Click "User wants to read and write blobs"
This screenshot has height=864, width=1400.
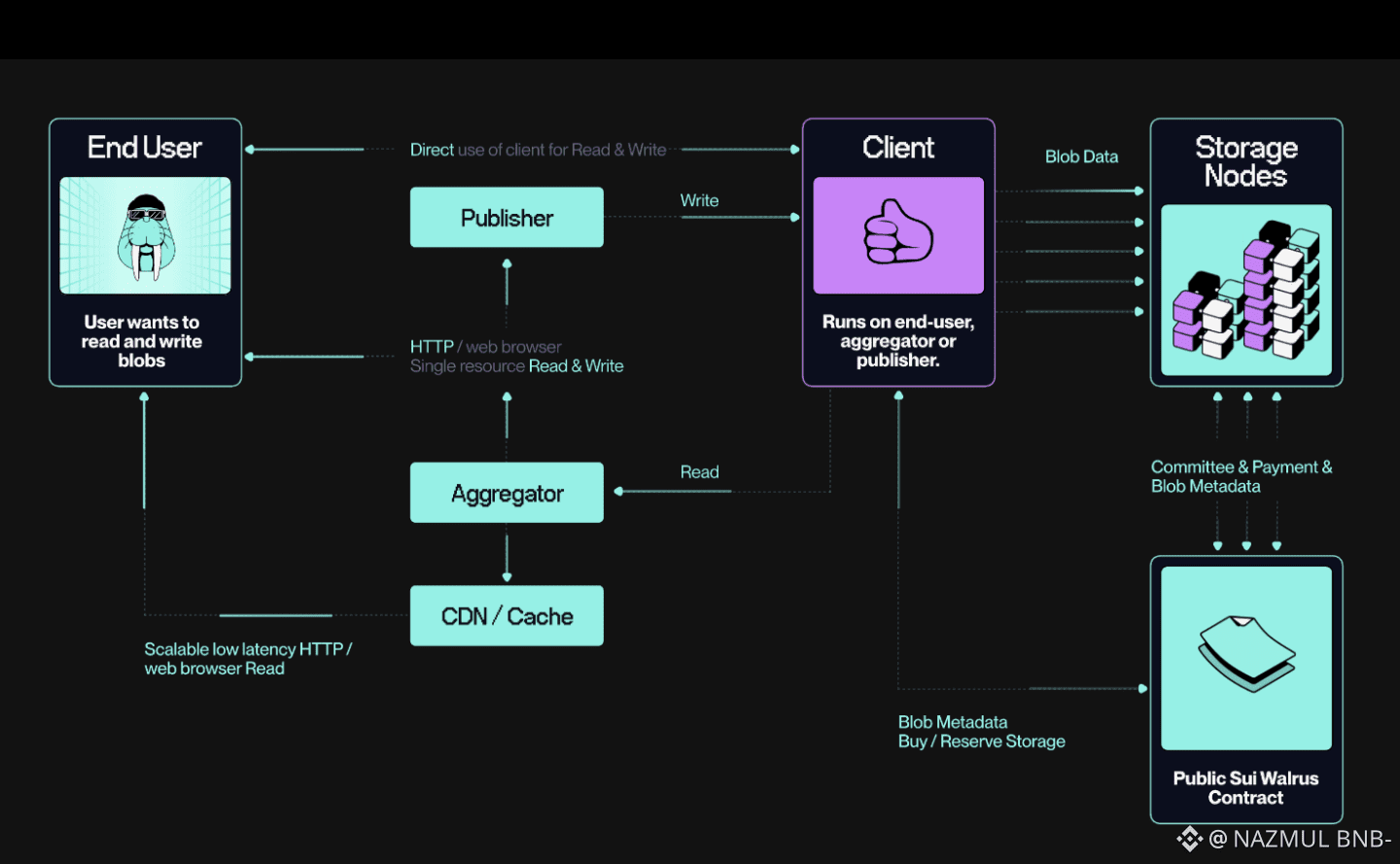[x=142, y=341]
